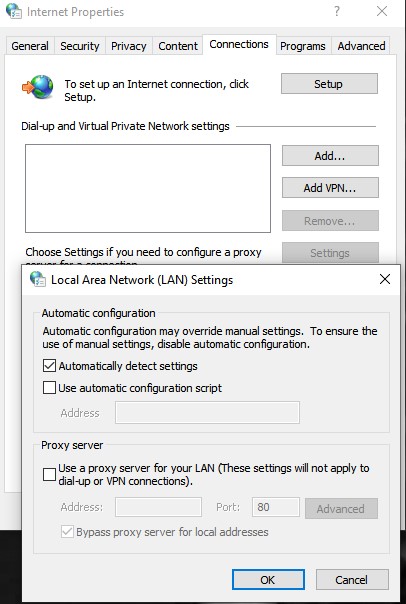Open the Security tab
406x604 pixels.
pos(80,46)
